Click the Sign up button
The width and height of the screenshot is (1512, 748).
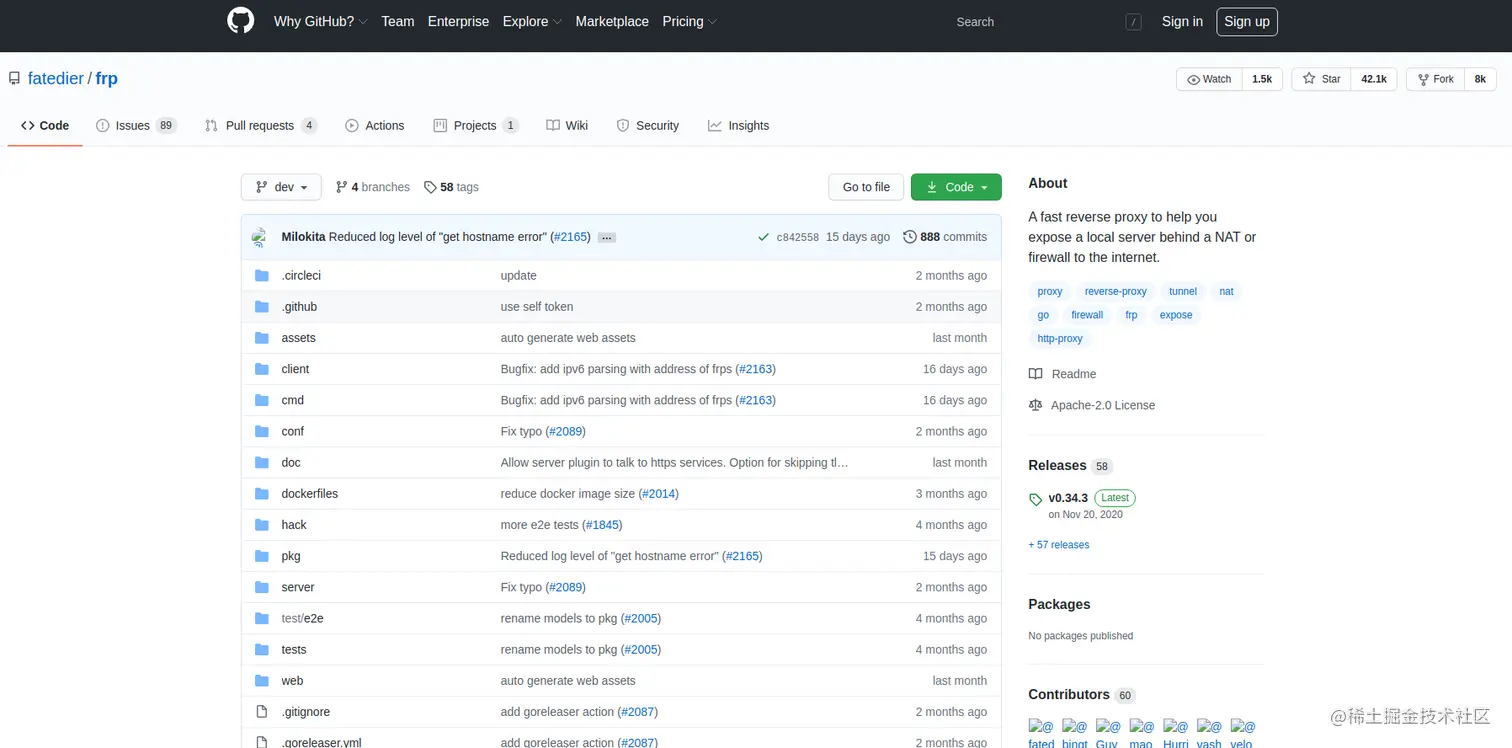point(1247,21)
